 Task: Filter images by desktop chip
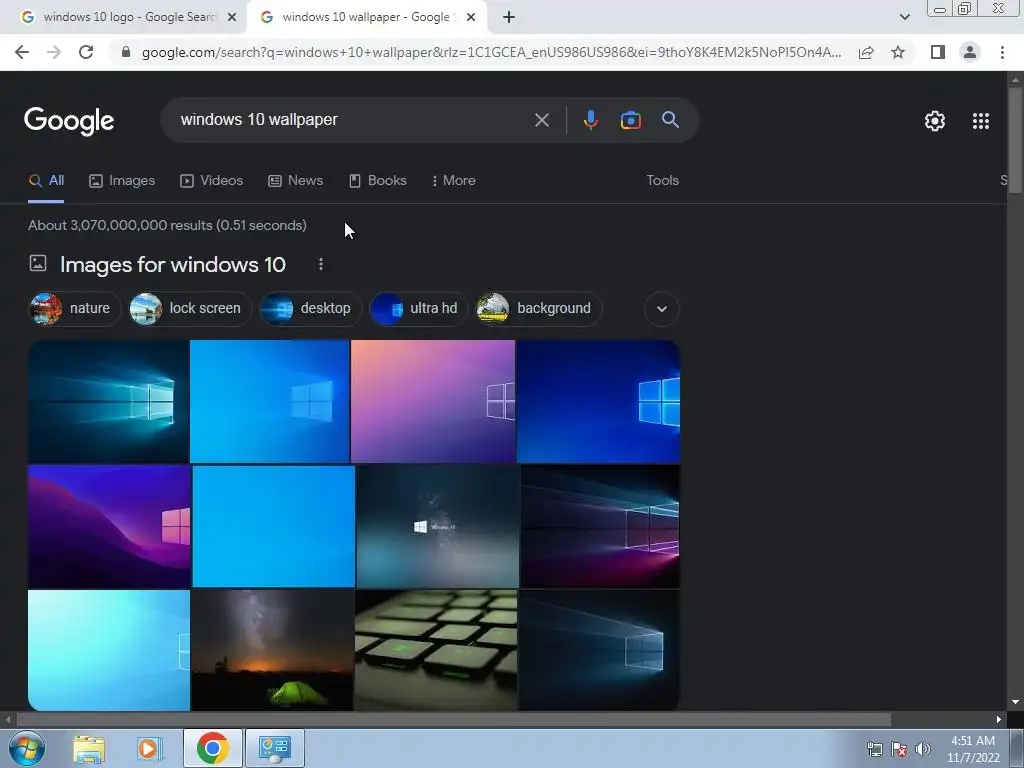point(311,308)
